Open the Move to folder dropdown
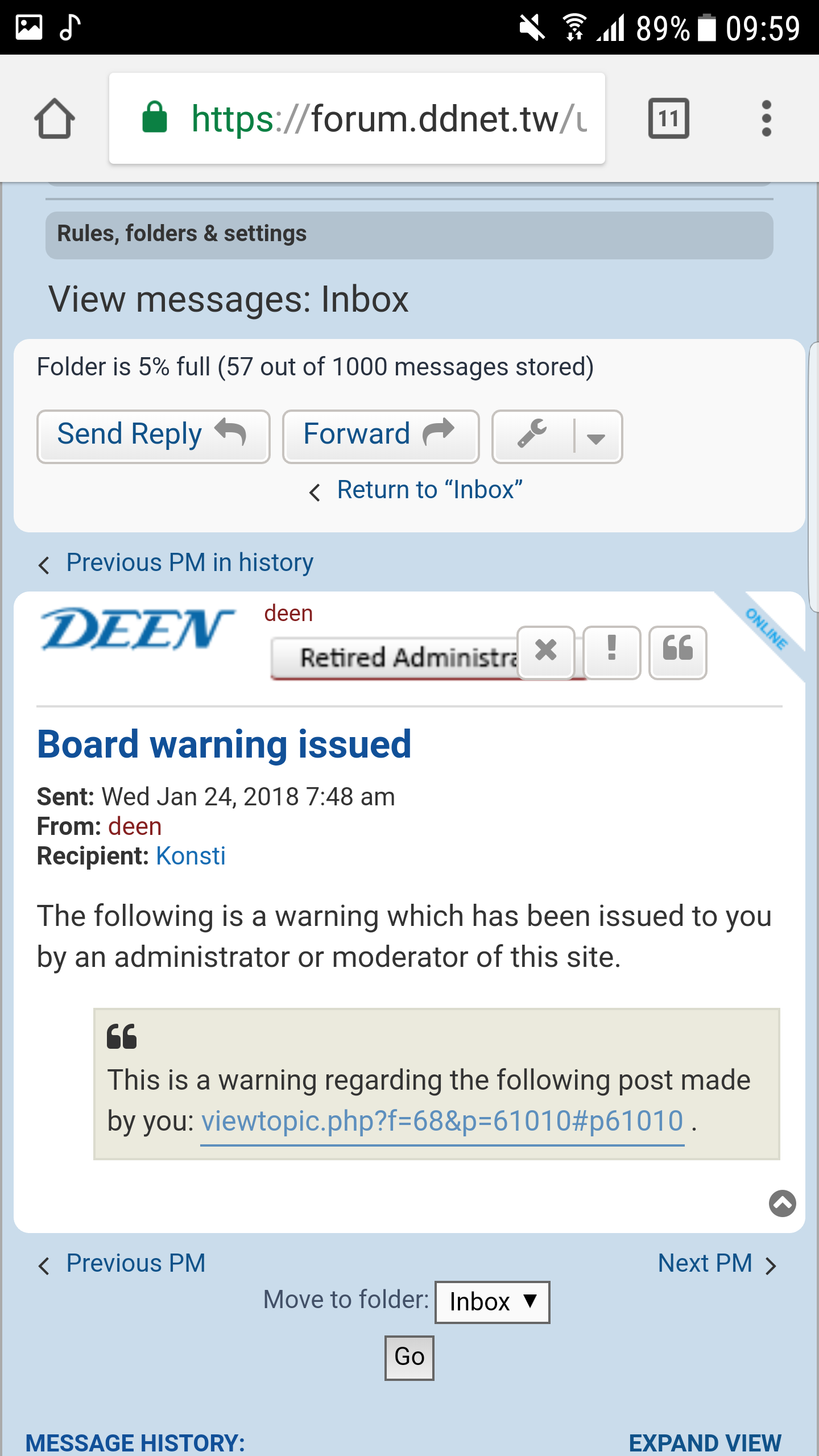This screenshot has width=819, height=1456. tap(491, 1302)
